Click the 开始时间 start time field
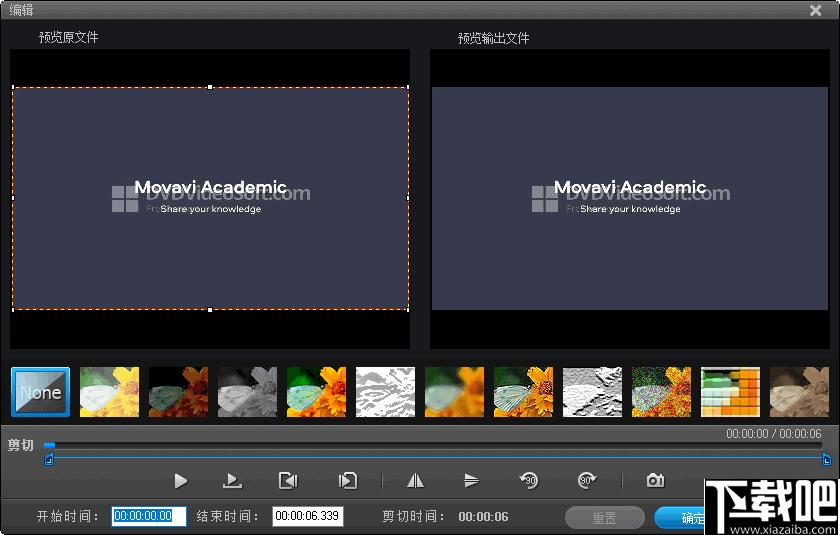The image size is (840, 535). (x=149, y=516)
